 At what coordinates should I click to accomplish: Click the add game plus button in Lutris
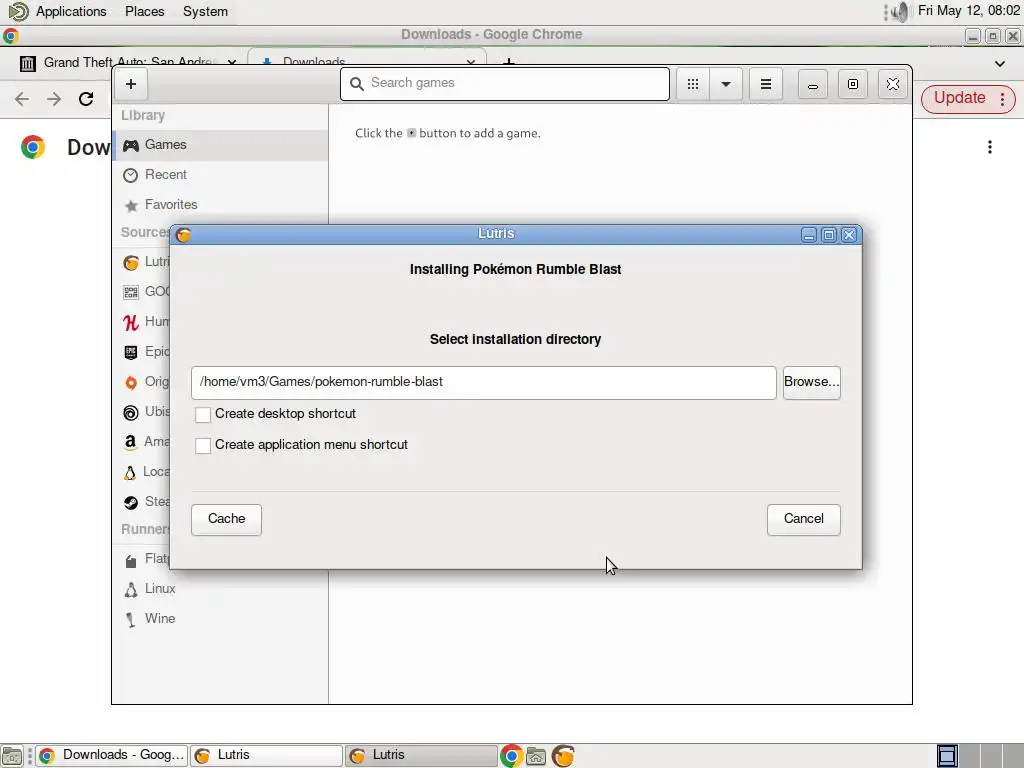point(131,84)
